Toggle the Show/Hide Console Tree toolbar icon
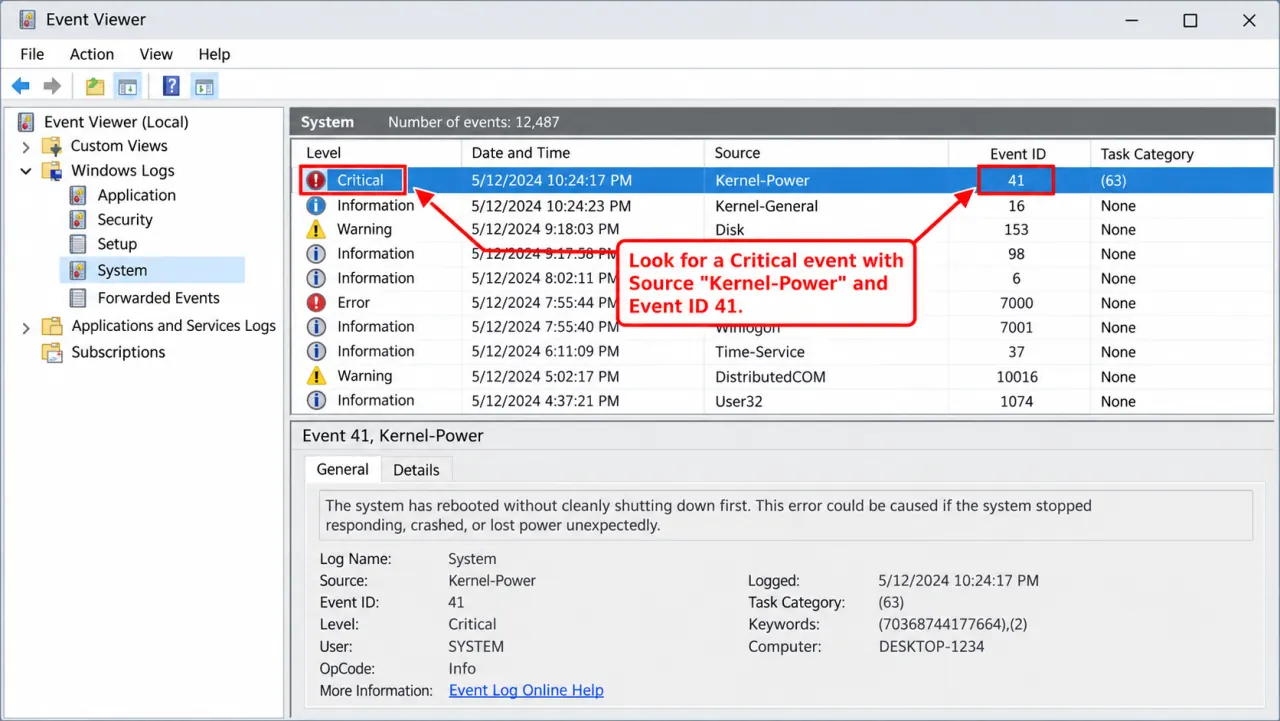1280x721 pixels. tap(127, 86)
